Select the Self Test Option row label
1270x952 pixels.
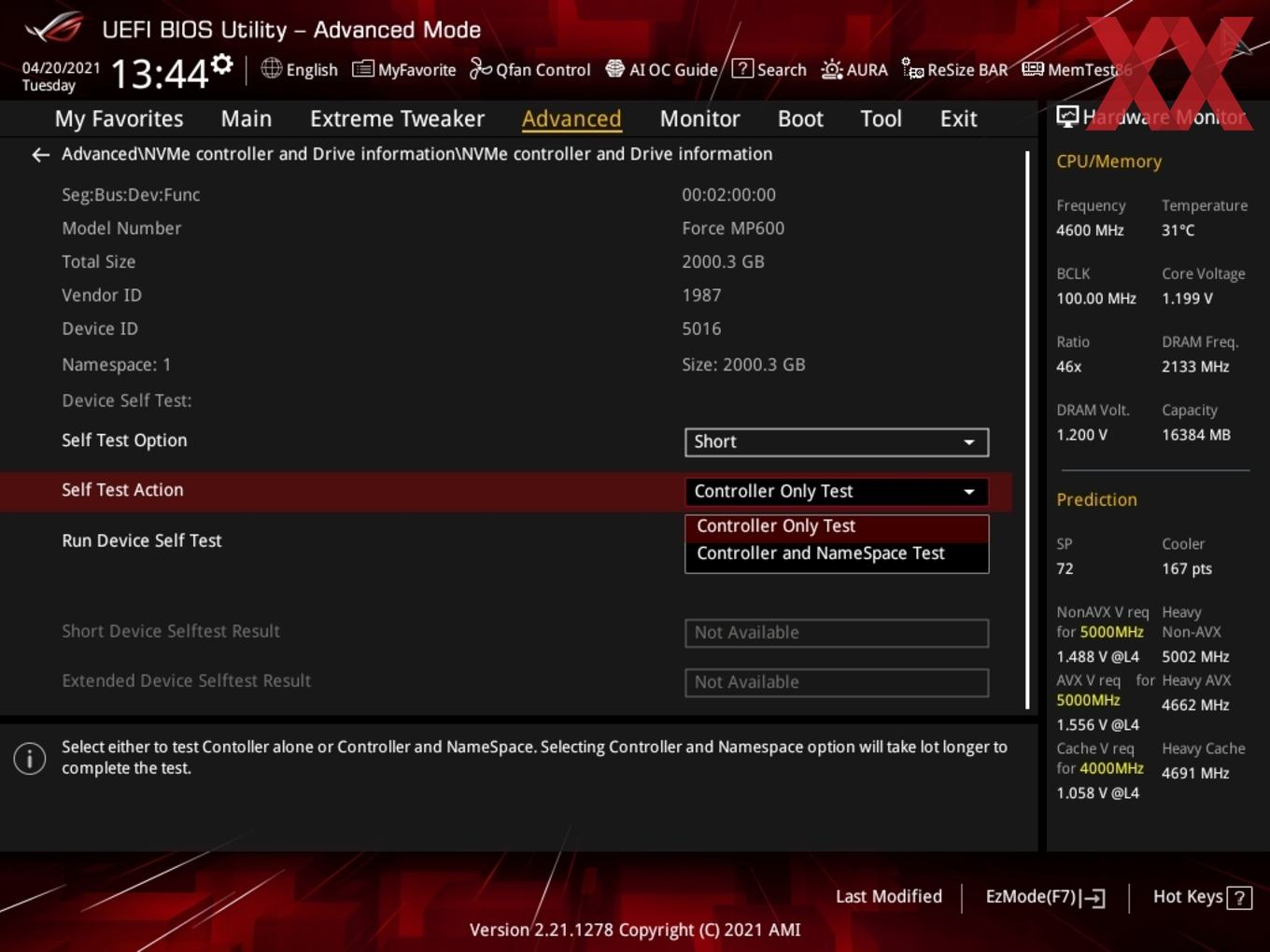click(124, 441)
